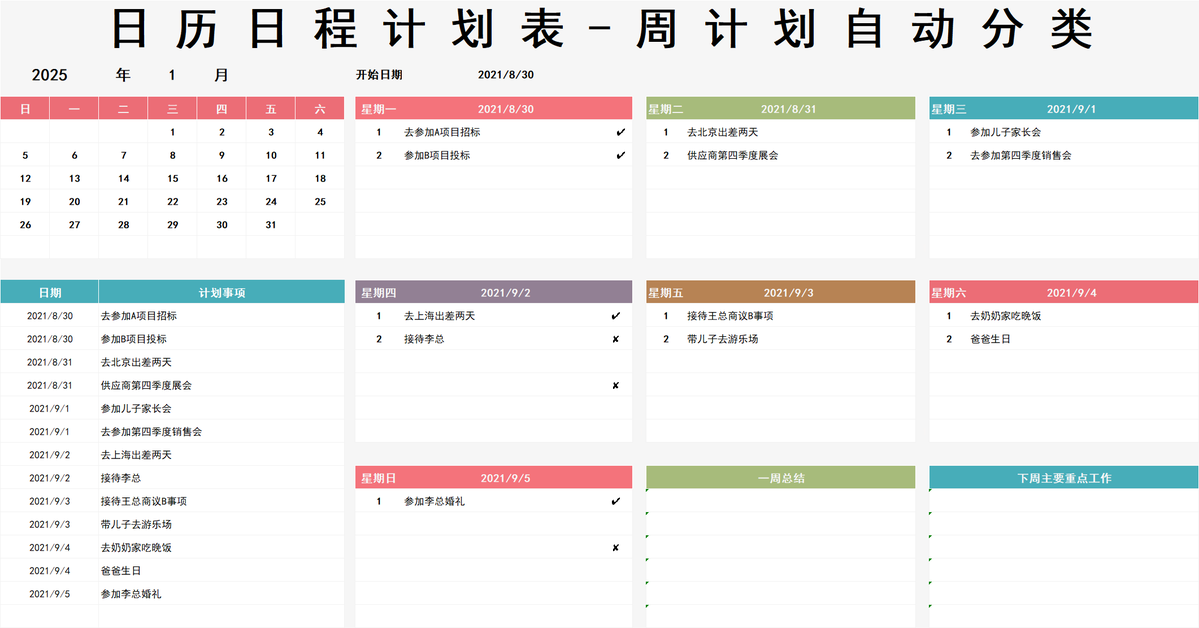
Task: Click the calendar weekday header 六
Action: 320,109
